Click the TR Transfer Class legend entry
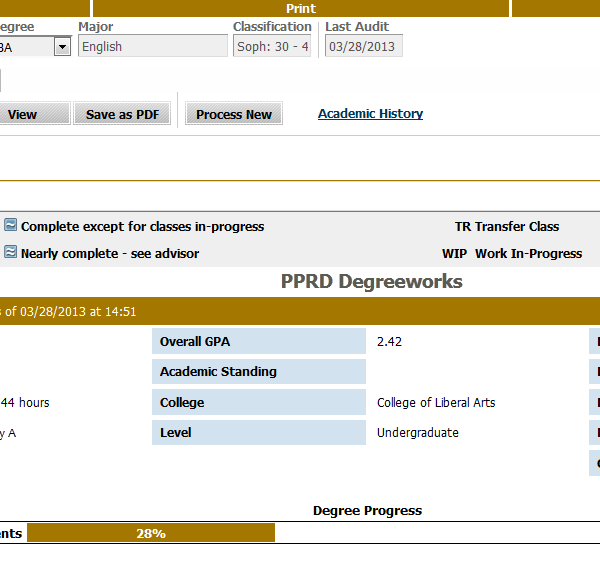600x564 pixels. click(x=506, y=227)
